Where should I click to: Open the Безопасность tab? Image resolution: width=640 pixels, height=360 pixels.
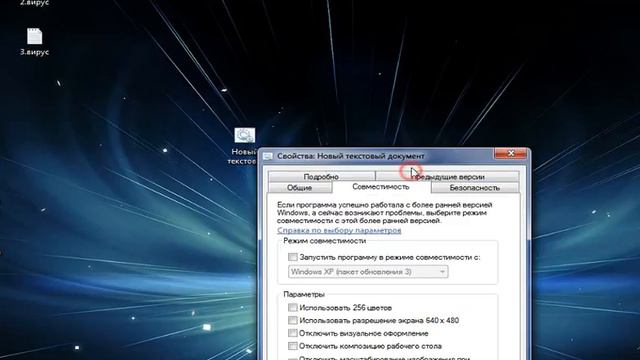[x=475, y=188]
